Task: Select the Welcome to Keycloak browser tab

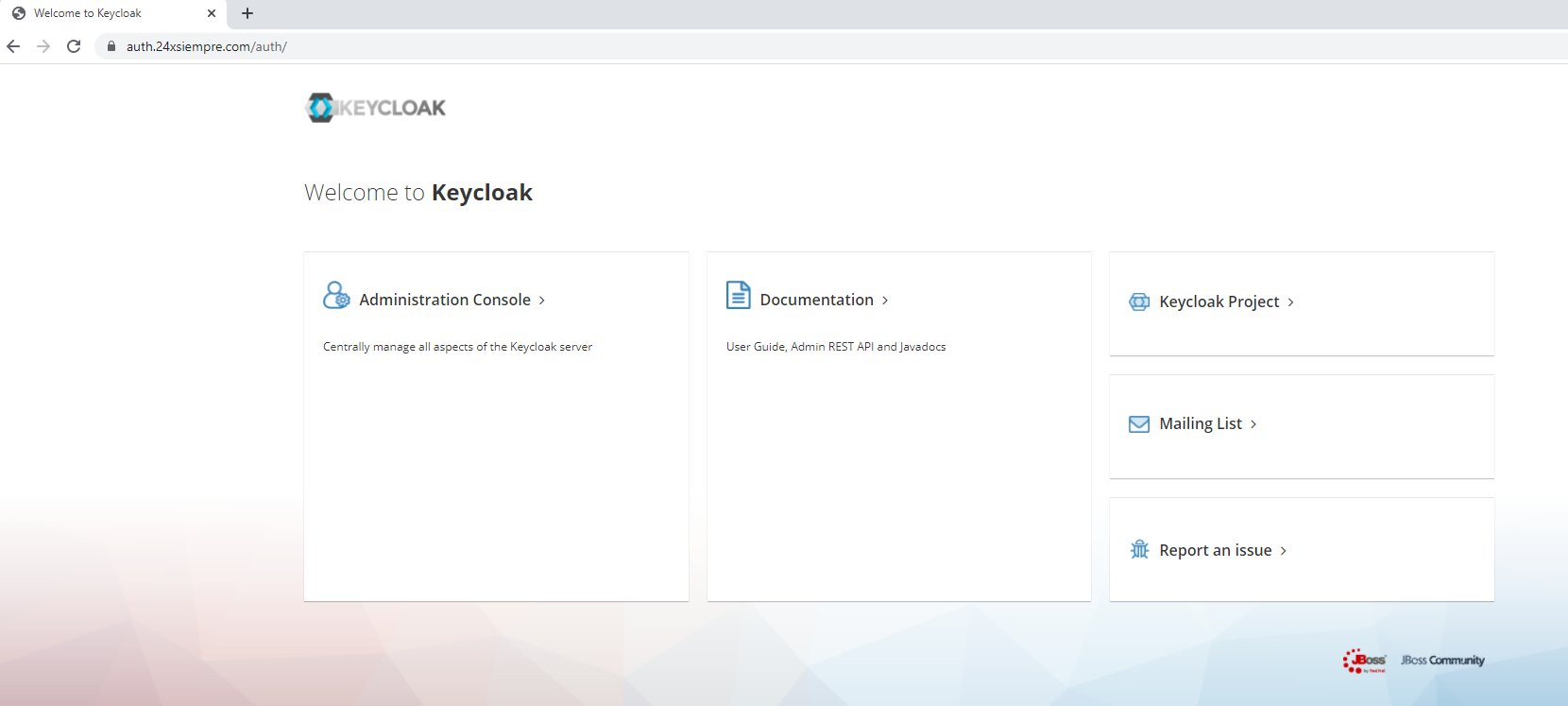Action: (x=113, y=13)
